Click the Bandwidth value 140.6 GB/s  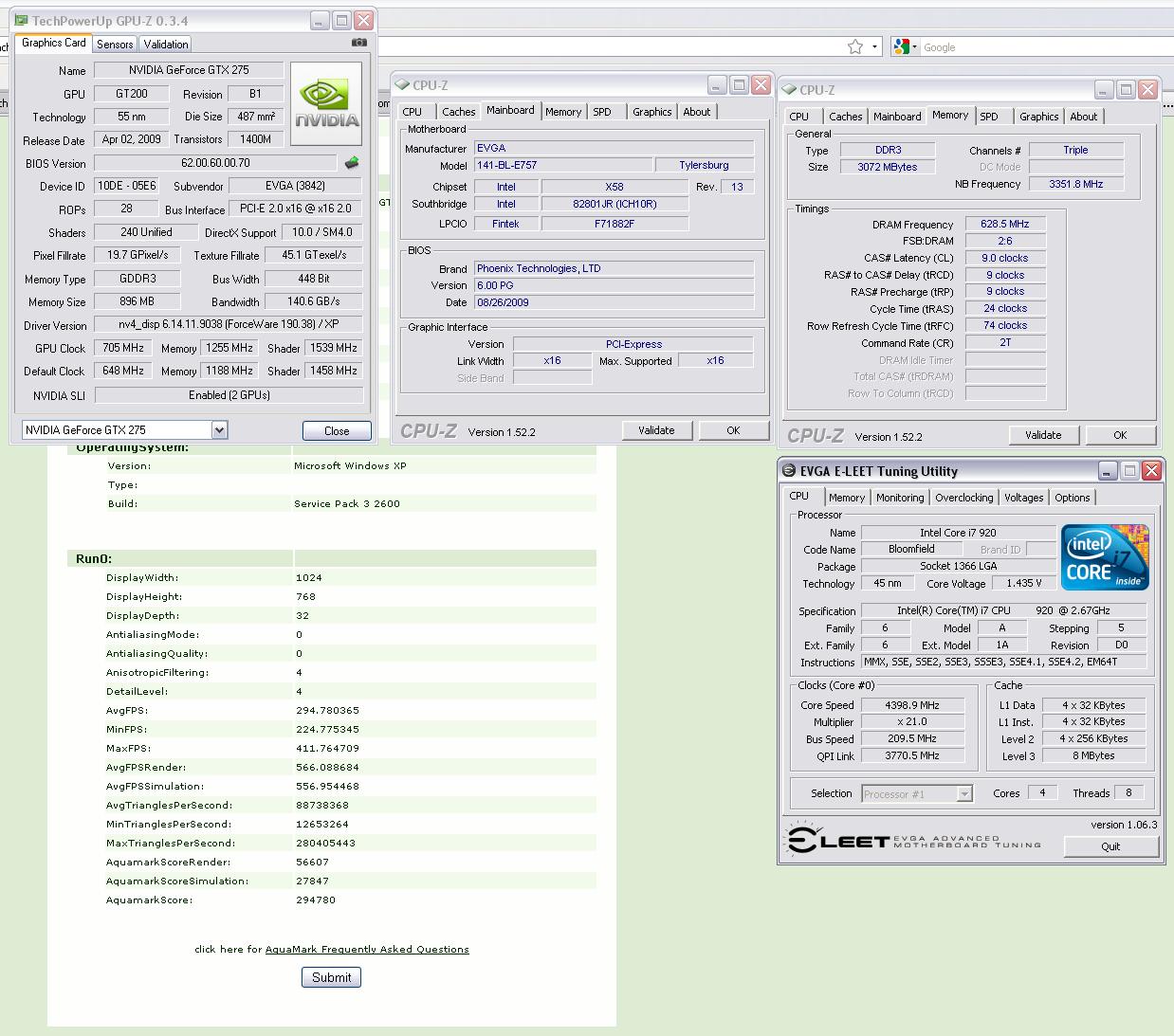[x=313, y=301]
